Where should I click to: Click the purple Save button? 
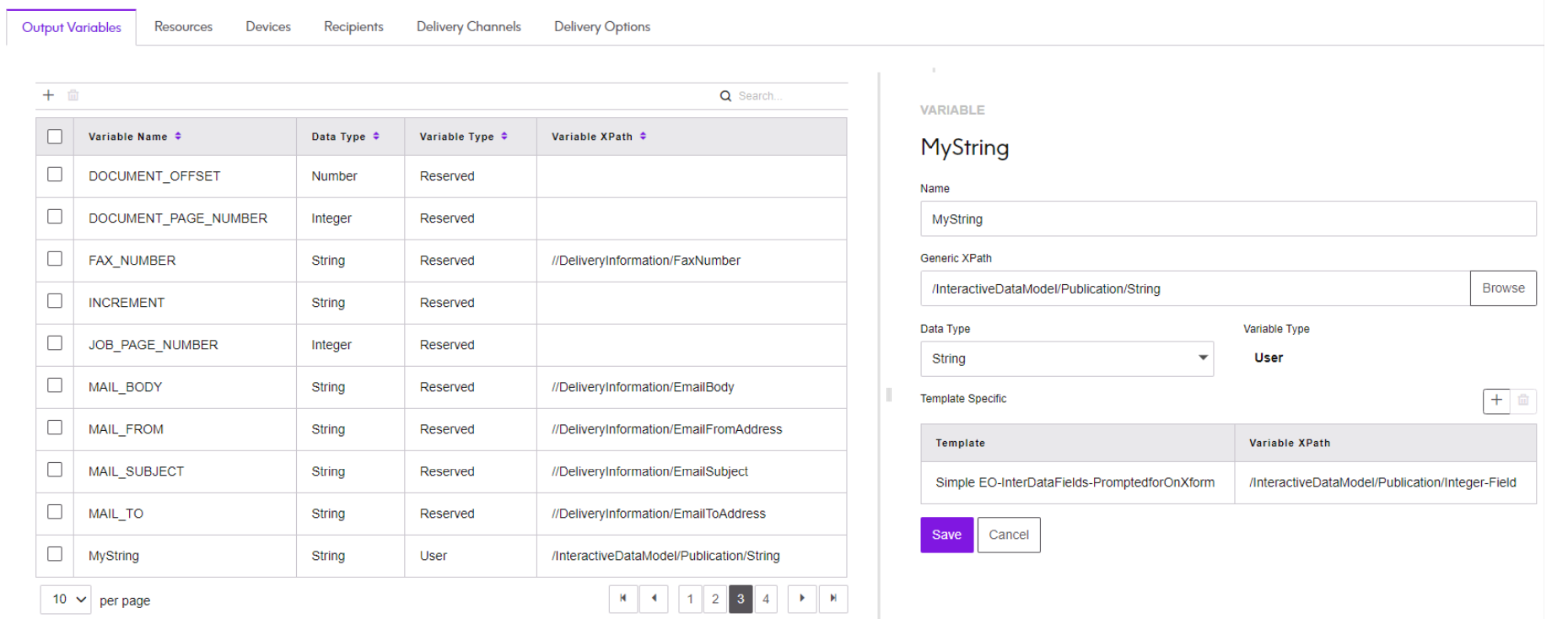click(x=946, y=535)
